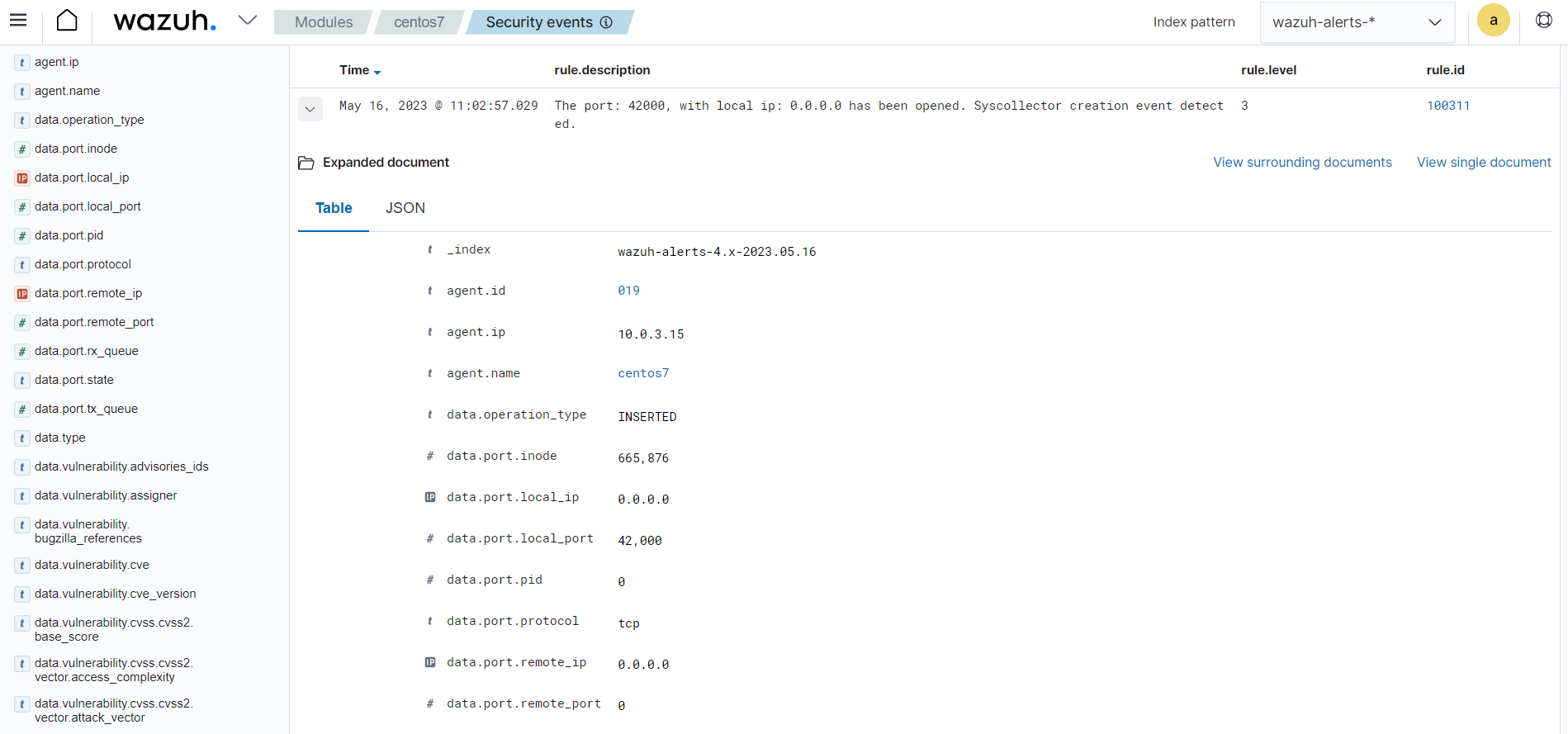The image size is (1568, 734).
Task: Switch to the JSON tab
Action: pos(405,208)
